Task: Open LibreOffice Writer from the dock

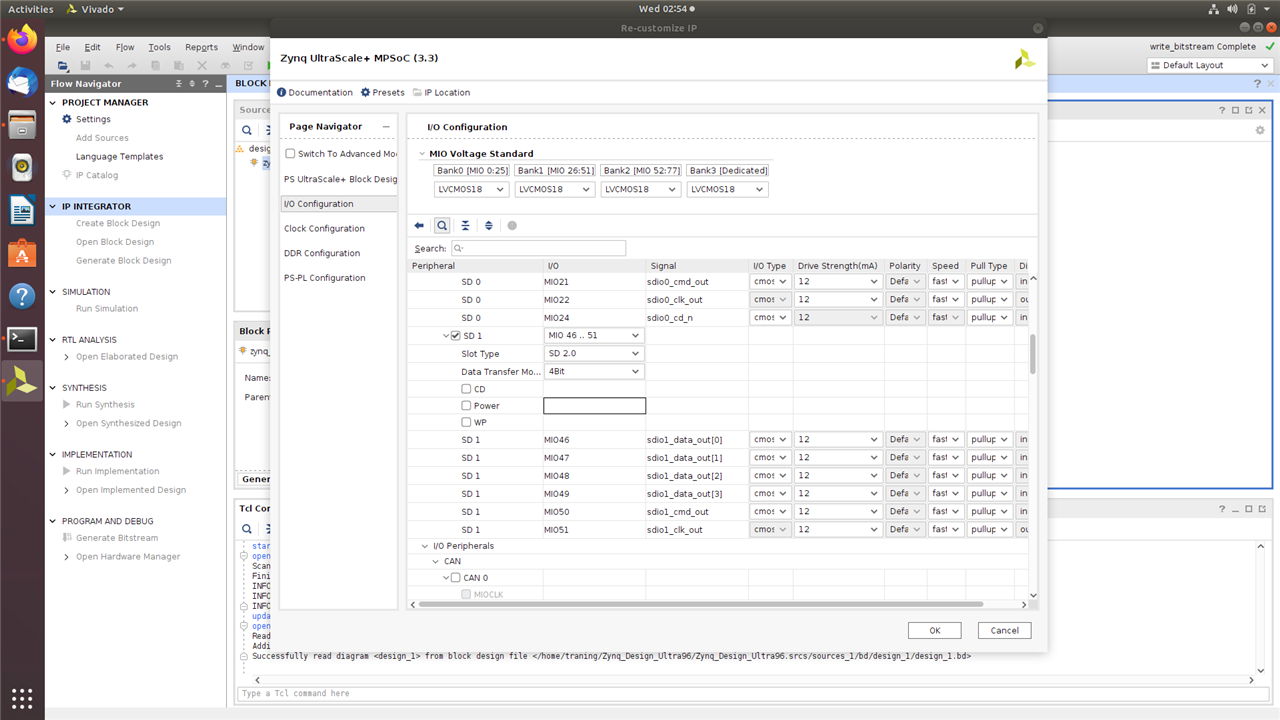Action: pos(22,210)
